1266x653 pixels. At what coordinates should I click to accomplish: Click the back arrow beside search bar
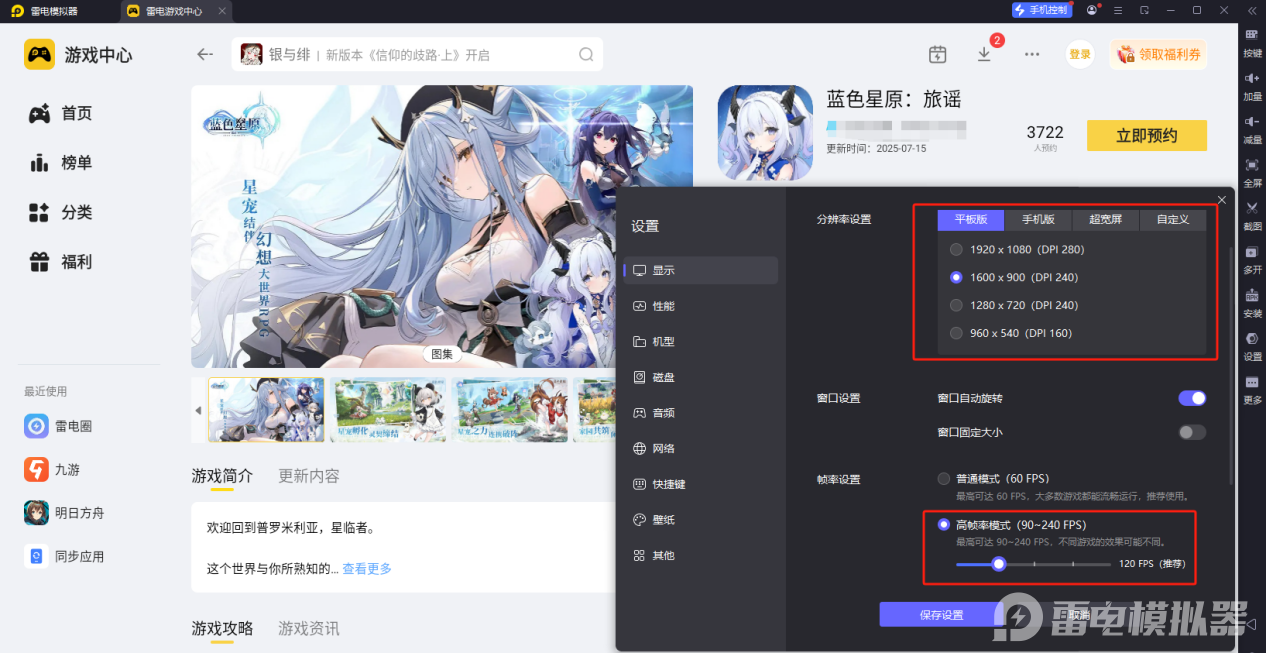pos(205,54)
